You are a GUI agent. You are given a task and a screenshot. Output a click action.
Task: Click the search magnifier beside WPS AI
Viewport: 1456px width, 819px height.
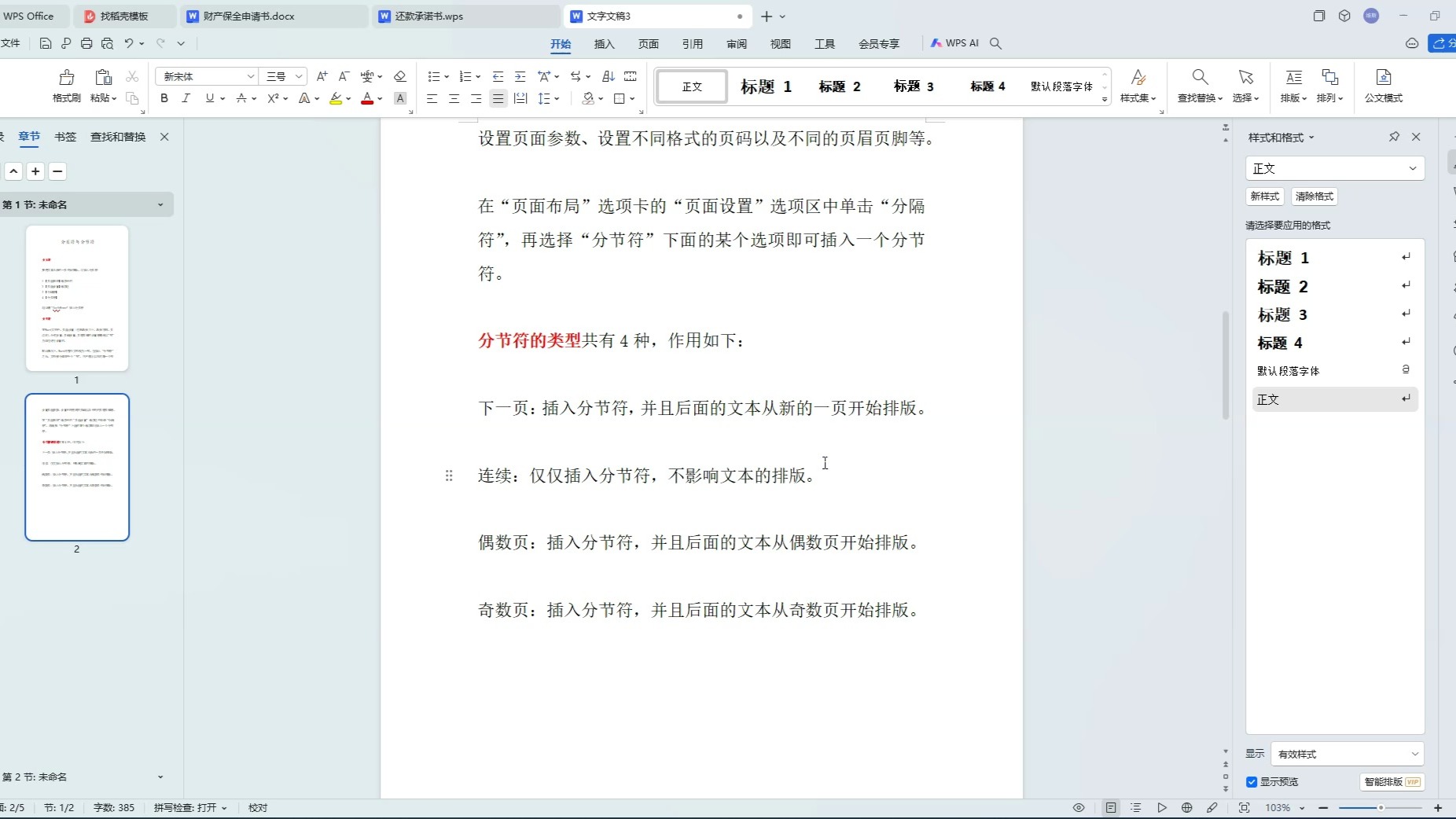(995, 43)
